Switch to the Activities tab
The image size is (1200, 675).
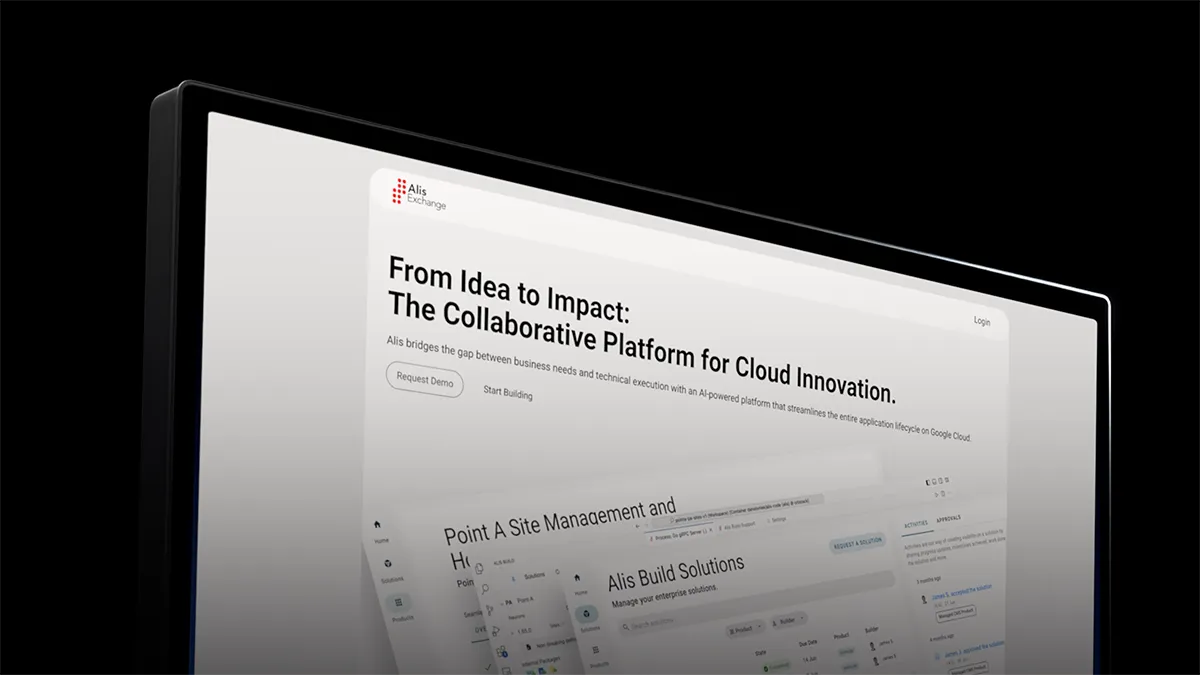pos(916,523)
